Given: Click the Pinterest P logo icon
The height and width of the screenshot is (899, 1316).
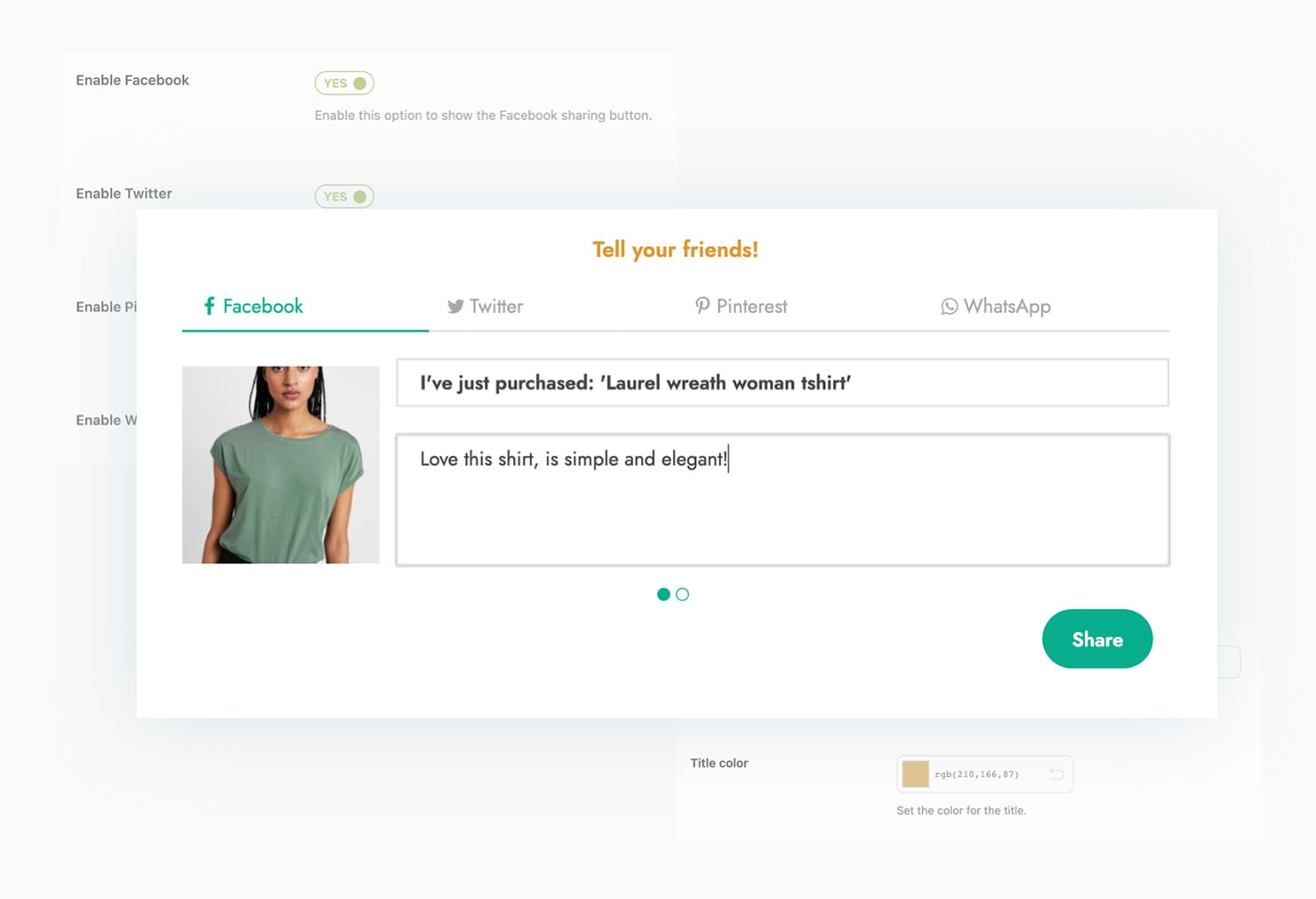Looking at the screenshot, I should 702,306.
